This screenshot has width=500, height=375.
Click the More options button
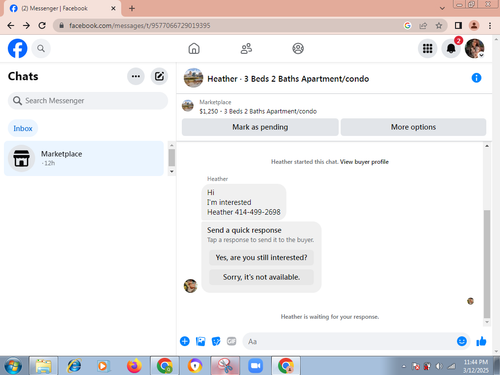(x=413, y=127)
